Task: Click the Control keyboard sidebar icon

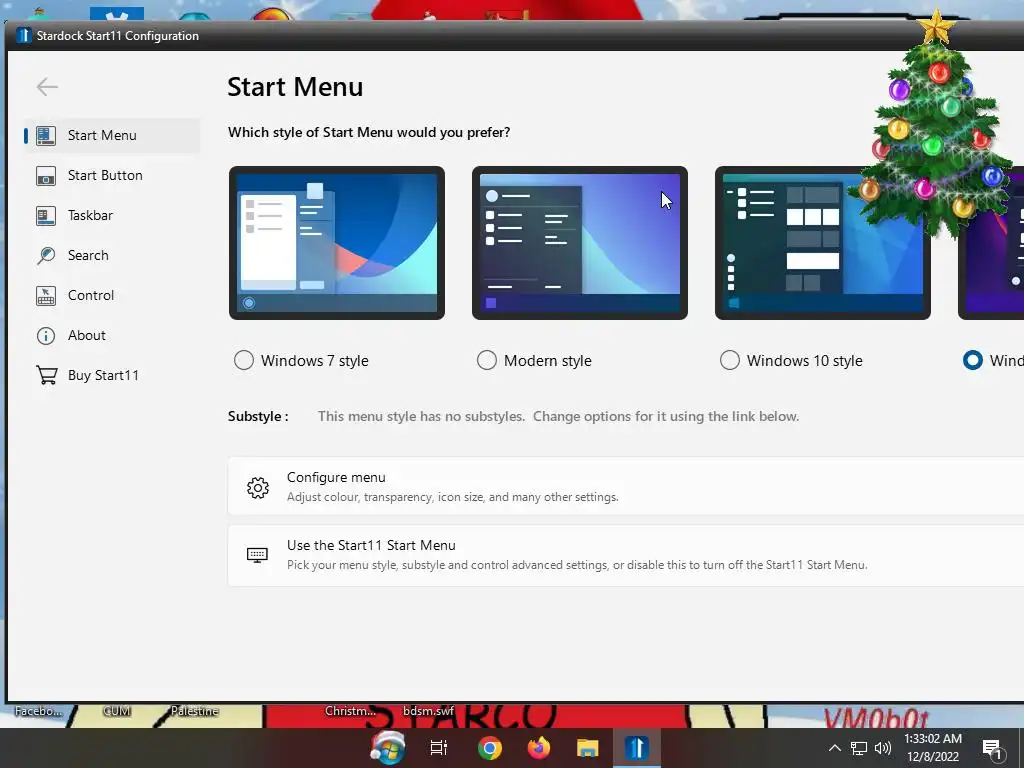Action: pos(46,295)
